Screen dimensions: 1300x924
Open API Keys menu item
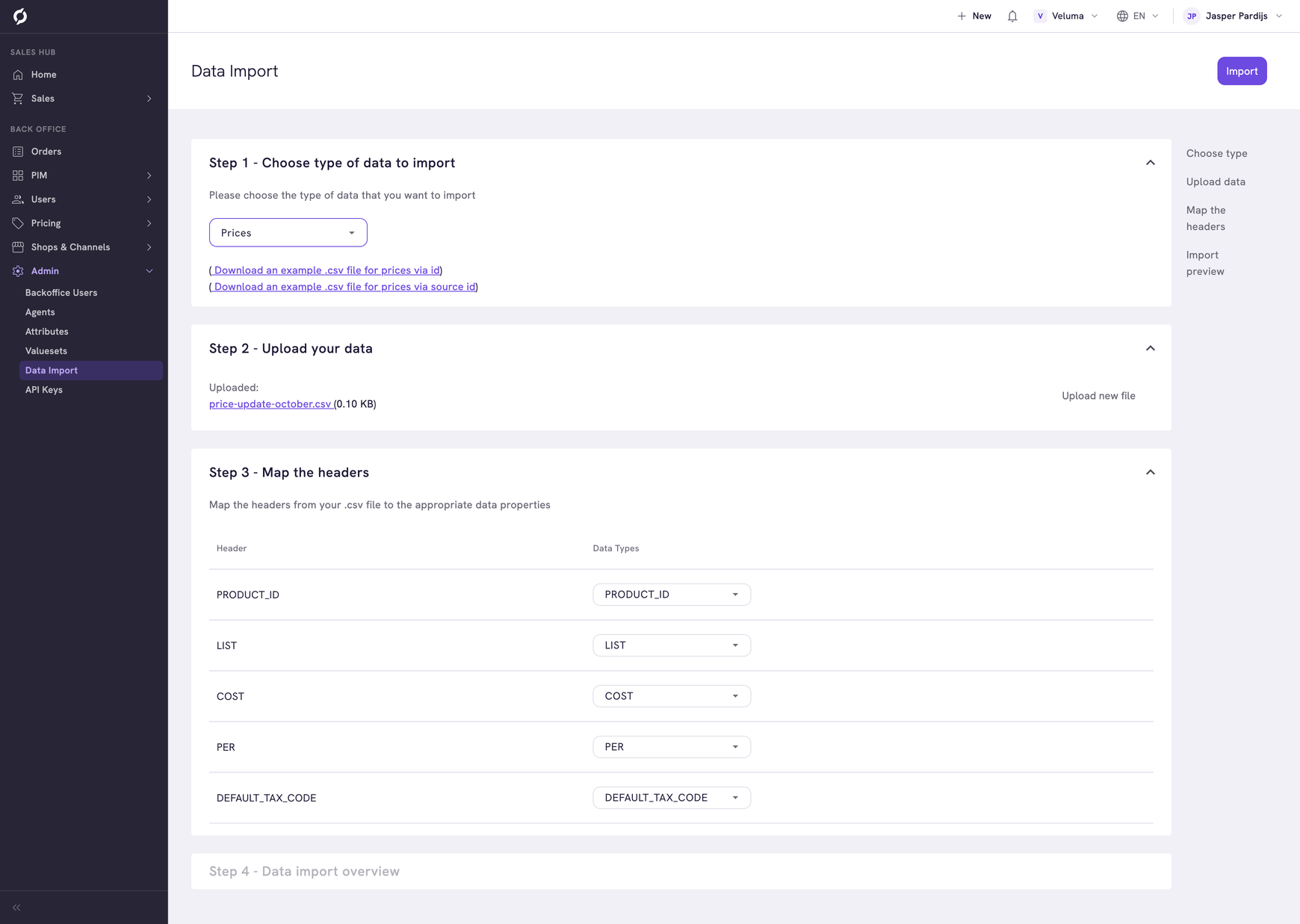pos(44,390)
